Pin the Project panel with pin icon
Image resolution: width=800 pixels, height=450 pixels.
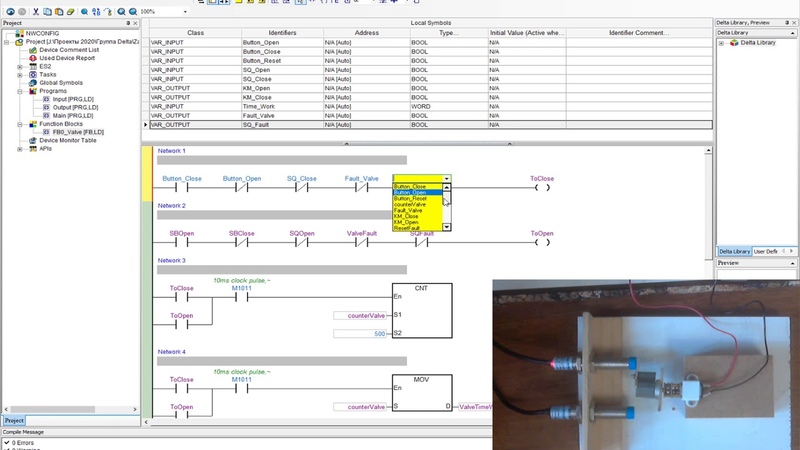point(128,23)
